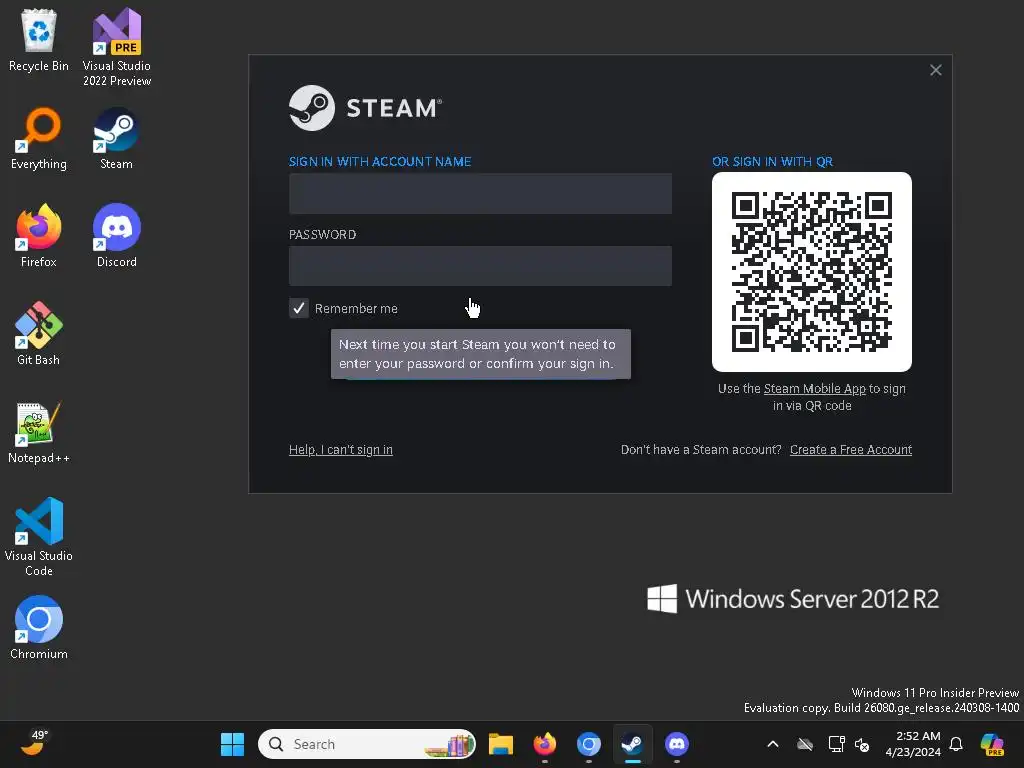Click the "Remember me" label text
This screenshot has width=1024, height=768.
click(356, 308)
